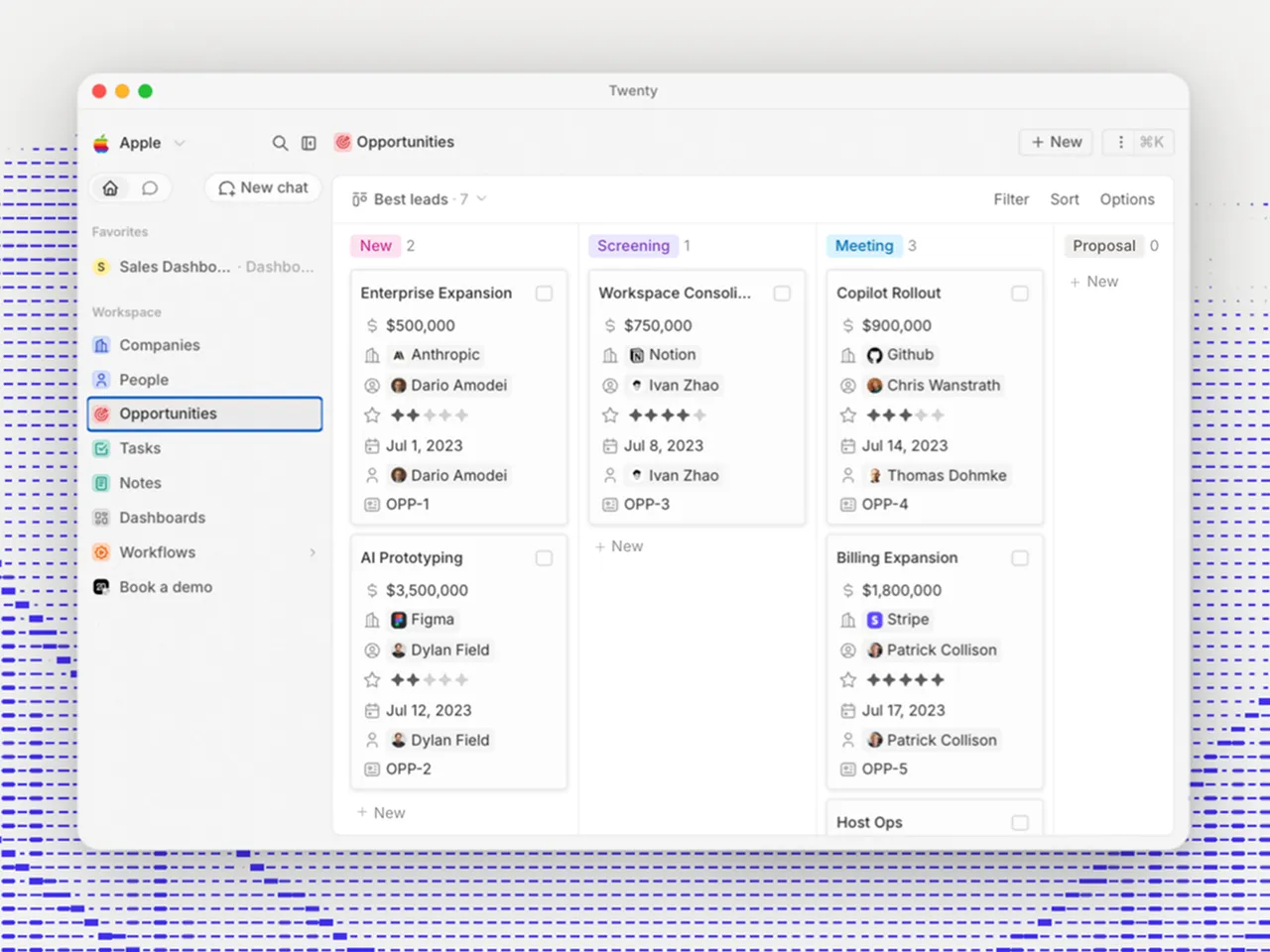Image resolution: width=1270 pixels, height=952 pixels.
Task: Select the Copilot Rollout card checkbox
Action: (x=1020, y=294)
